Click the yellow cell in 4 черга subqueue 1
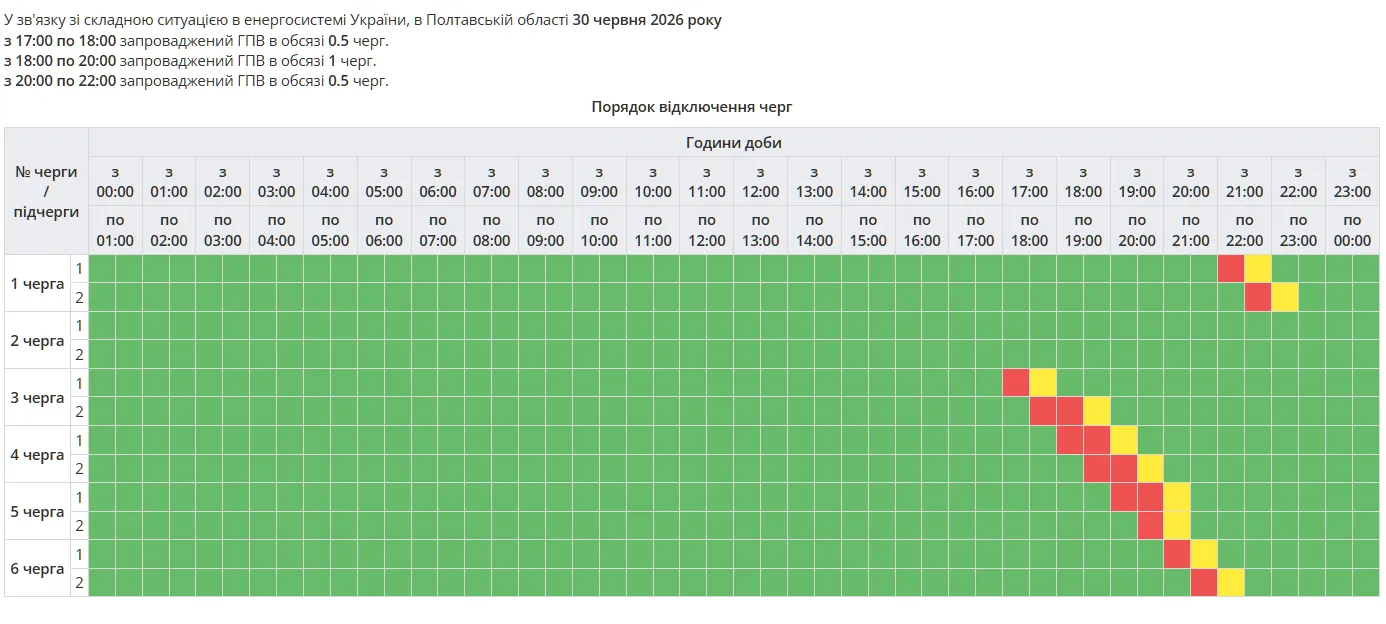 pyautogui.click(x=1124, y=440)
